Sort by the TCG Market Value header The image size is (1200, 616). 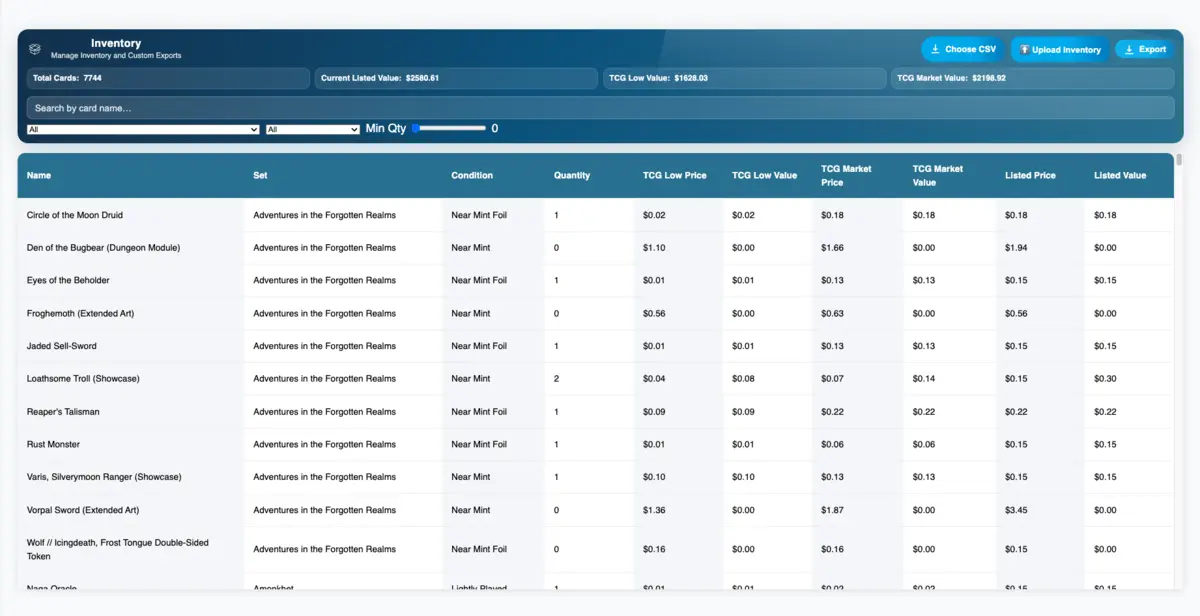938,175
